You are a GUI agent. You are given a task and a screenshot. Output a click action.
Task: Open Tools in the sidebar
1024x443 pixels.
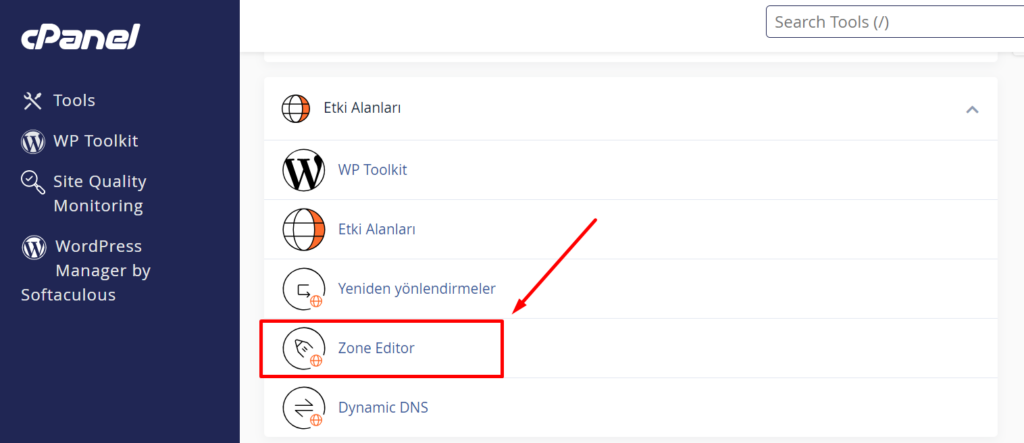(74, 101)
